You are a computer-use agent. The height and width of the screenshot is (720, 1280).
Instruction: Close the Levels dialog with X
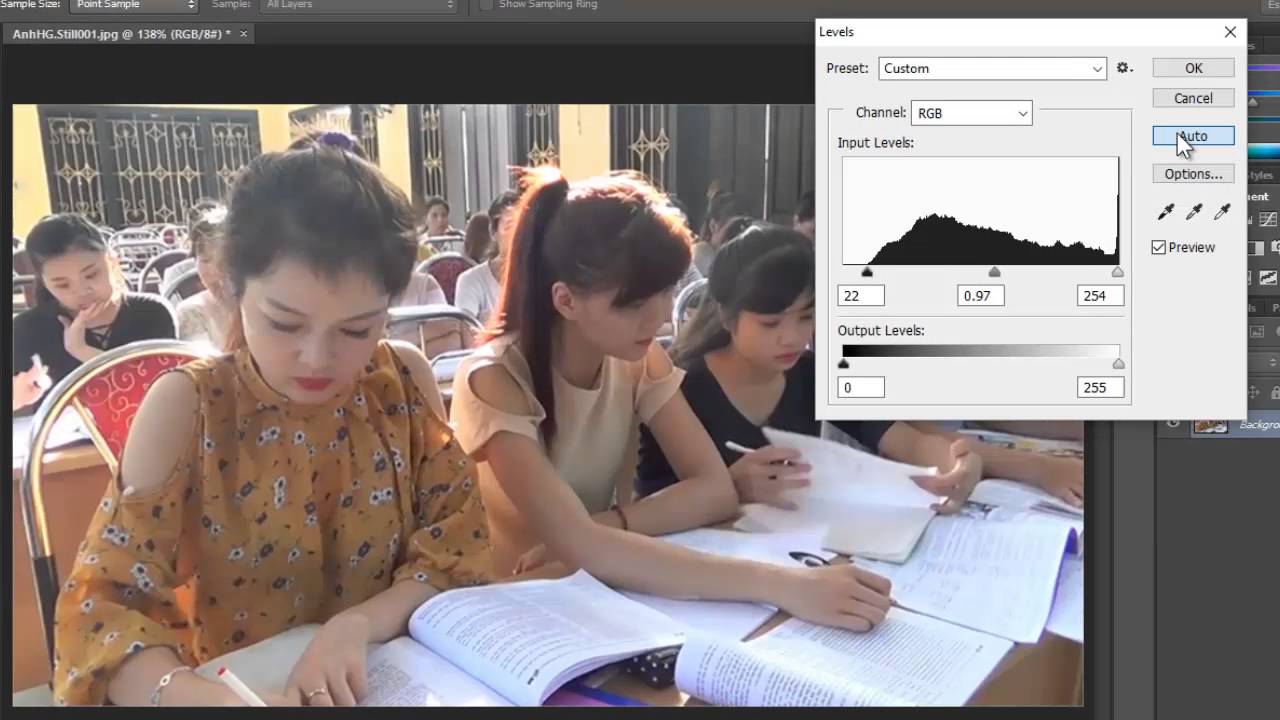click(x=1230, y=32)
